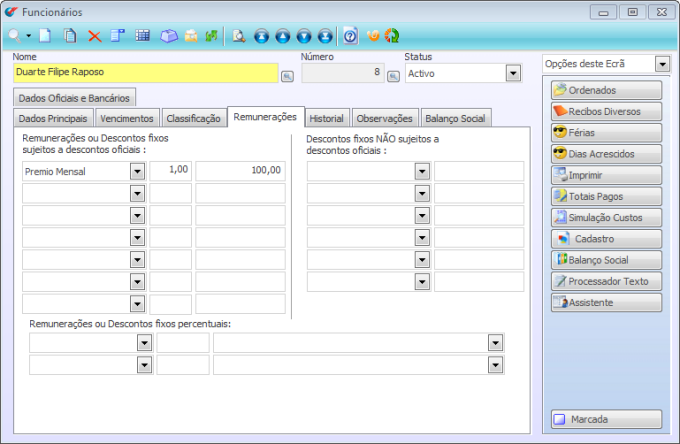
Task: Click lookup button beside Número field
Action: tap(393, 76)
